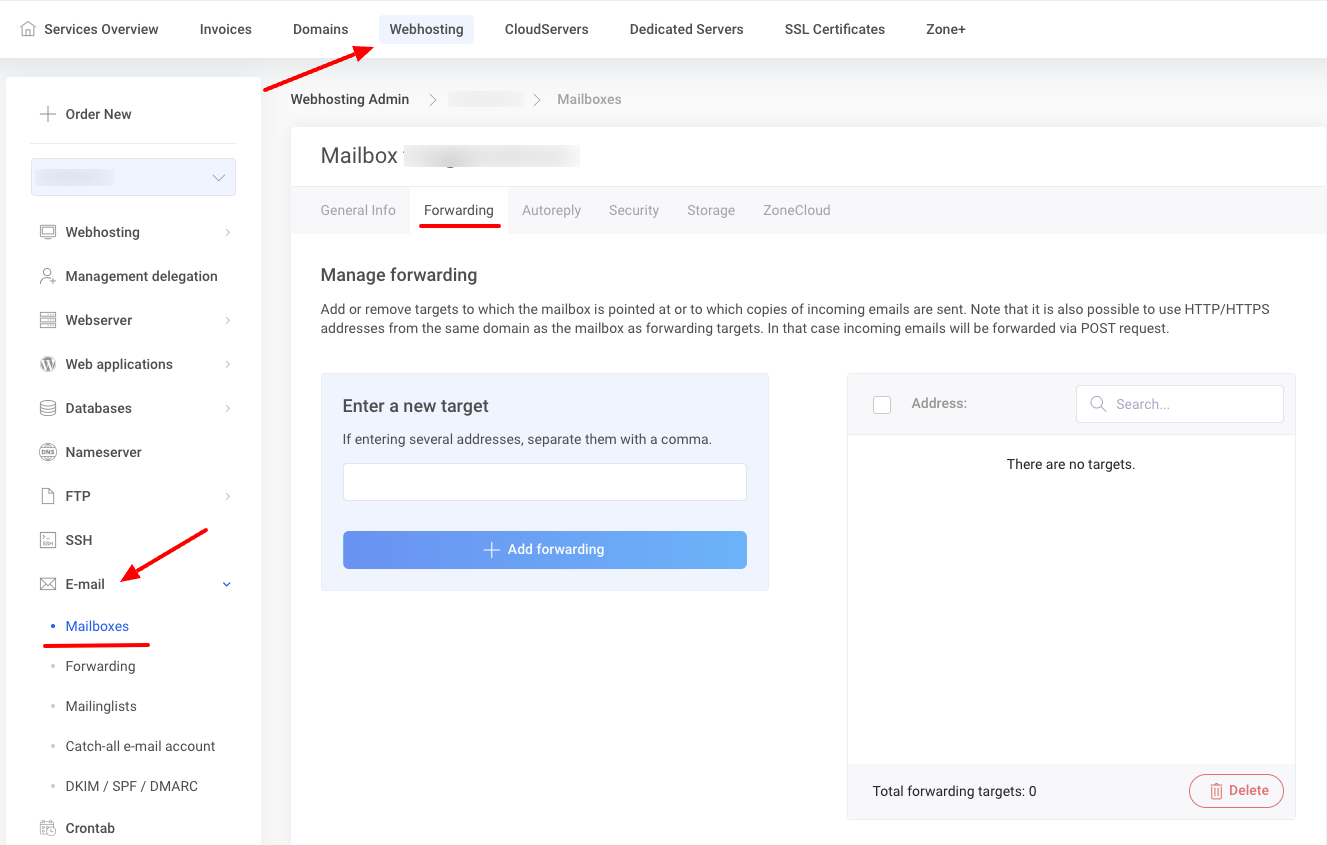Switch to the Autoreply tab
Viewport: 1327px width, 845px height.
click(x=551, y=210)
